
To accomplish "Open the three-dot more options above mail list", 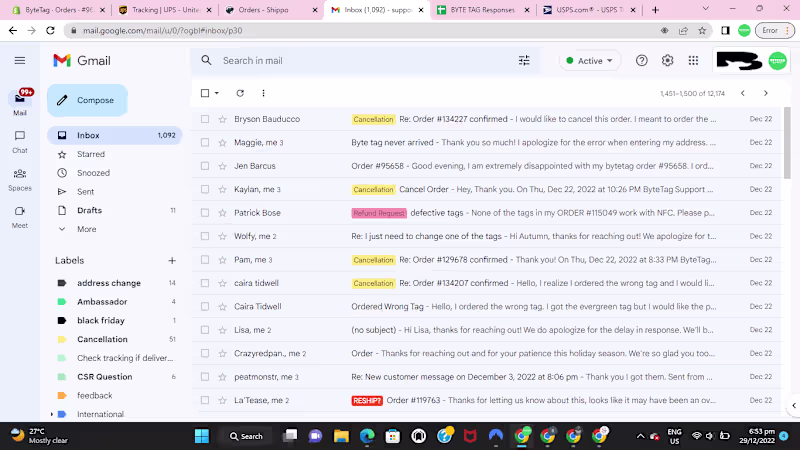I will point(263,93).
